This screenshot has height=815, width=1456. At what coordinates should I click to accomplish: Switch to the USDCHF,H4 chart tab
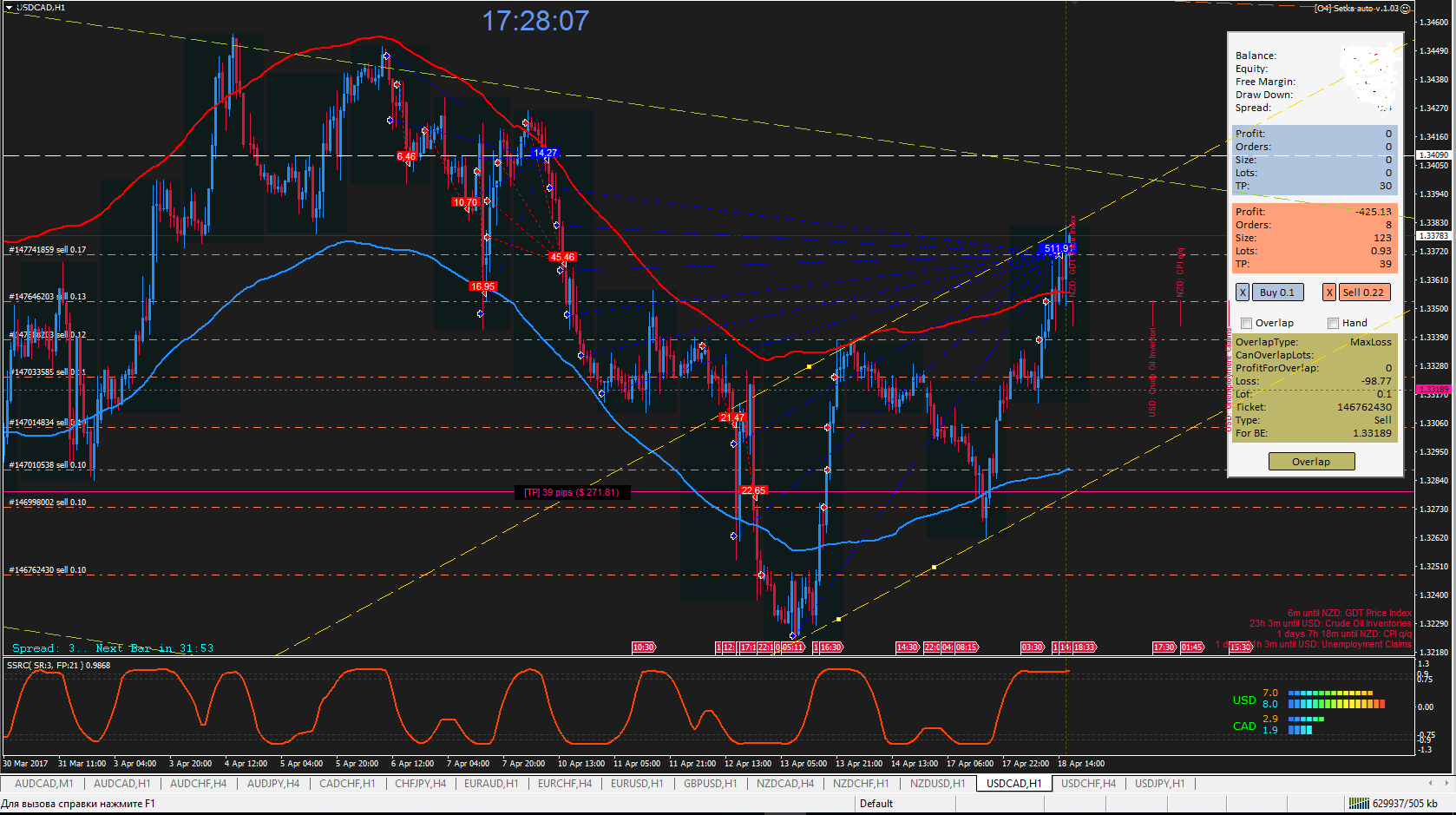tap(1089, 784)
